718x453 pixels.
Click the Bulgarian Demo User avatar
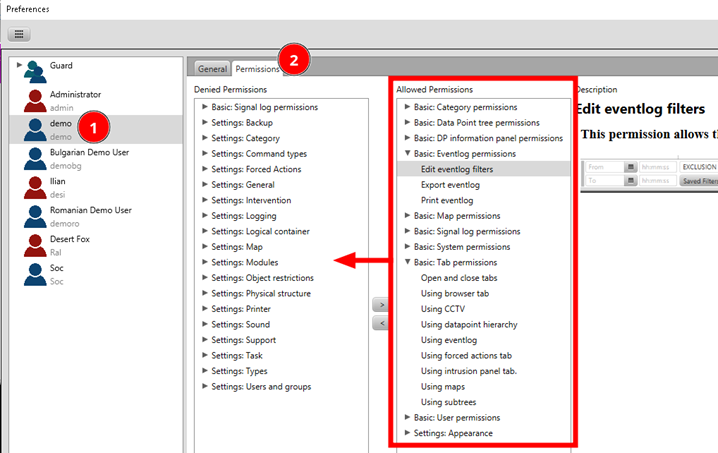pyautogui.click(x=35, y=158)
